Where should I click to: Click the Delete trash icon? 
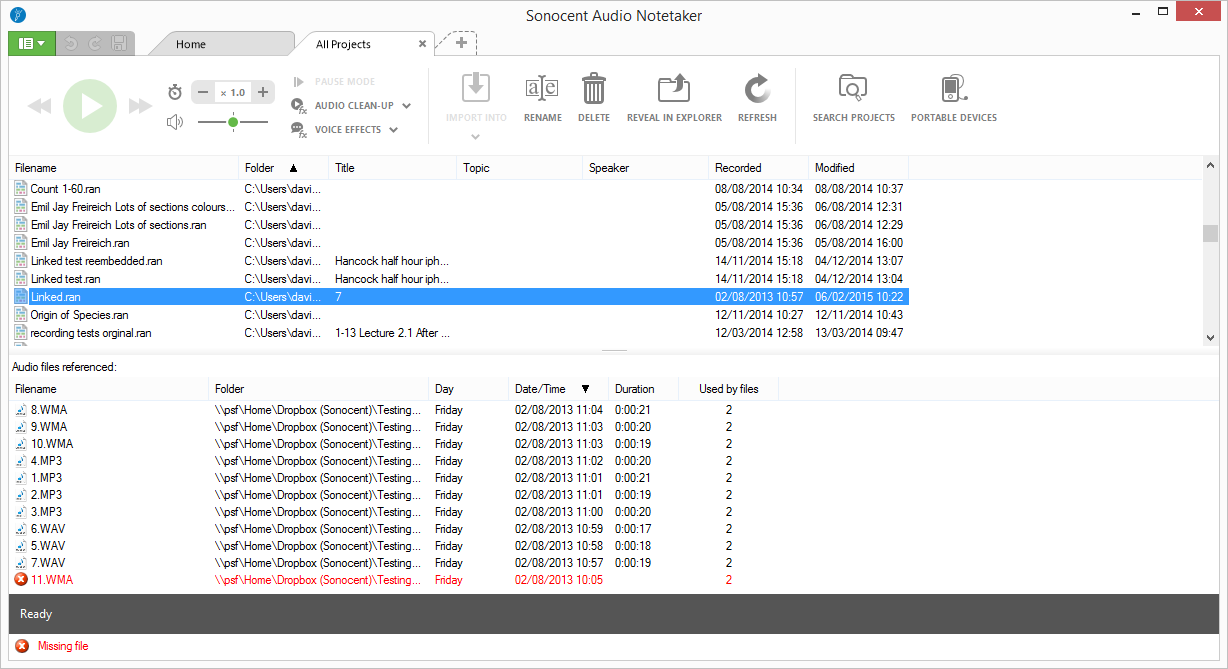(x=594, y=89)
